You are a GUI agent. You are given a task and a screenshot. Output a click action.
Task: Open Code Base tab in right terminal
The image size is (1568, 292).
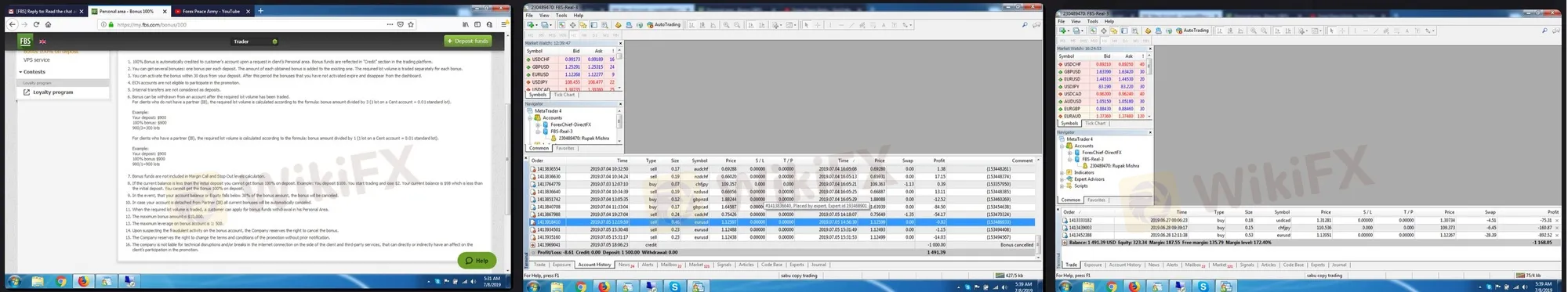tap(1293, 265)
